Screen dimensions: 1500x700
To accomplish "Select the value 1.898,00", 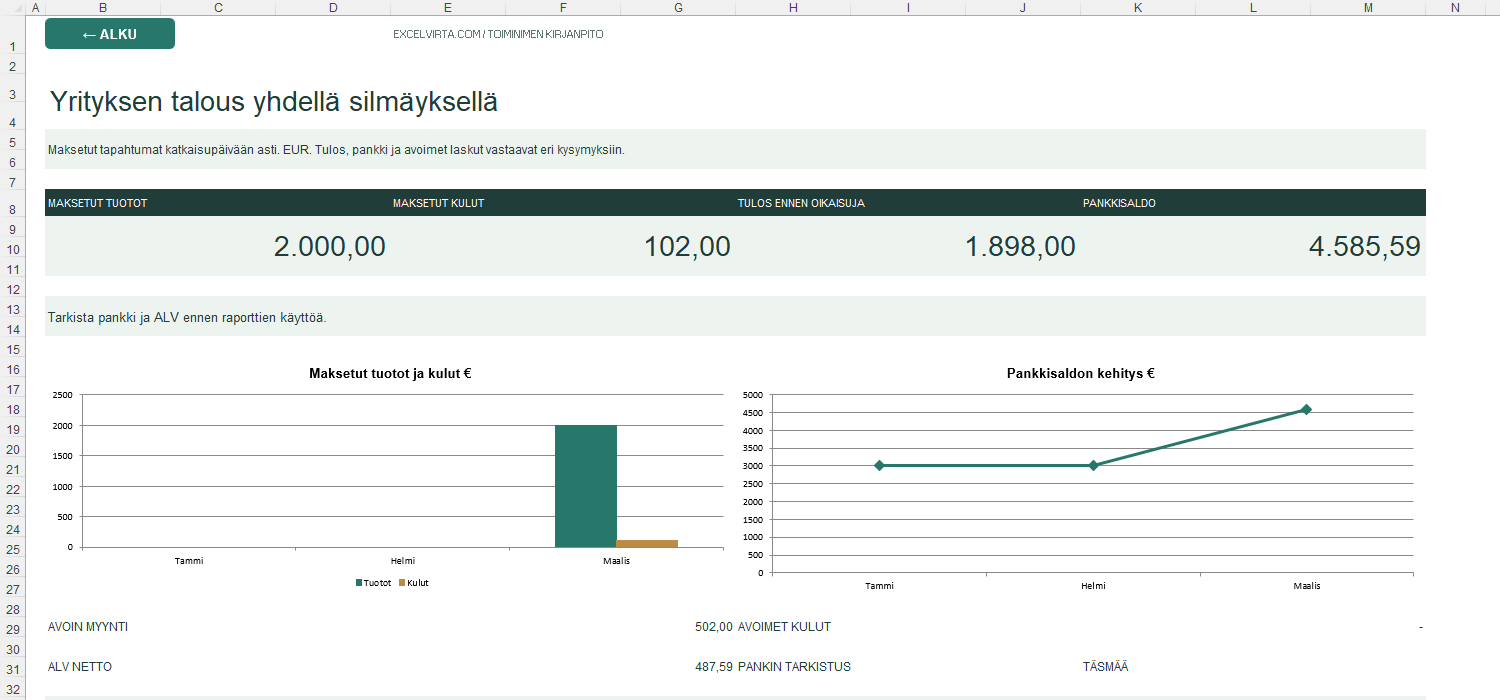I will (1020, 247).
